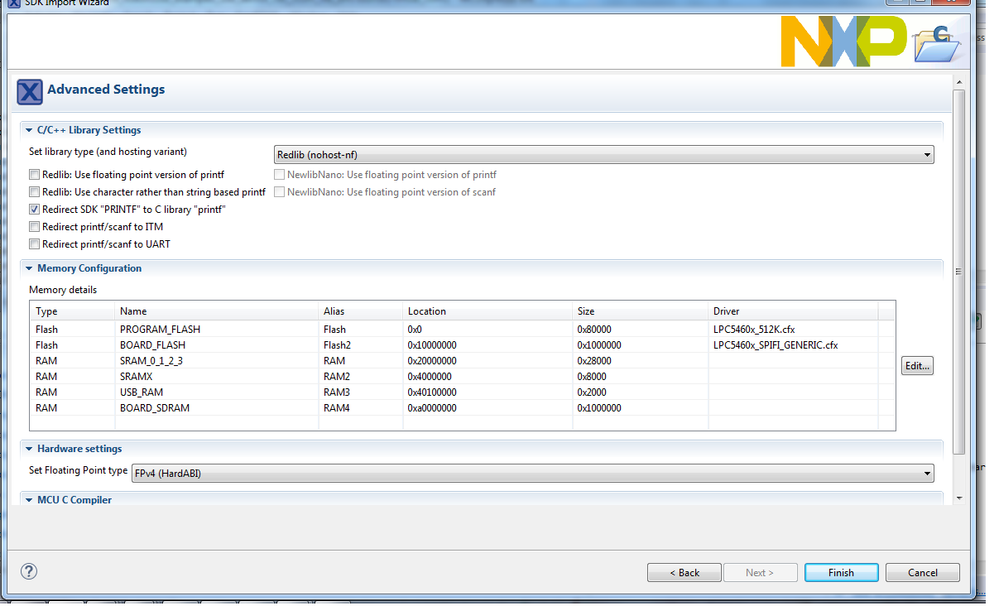999x607 pixels.
Task: Select the USB_RAM memory row
Action: point(463,392)
